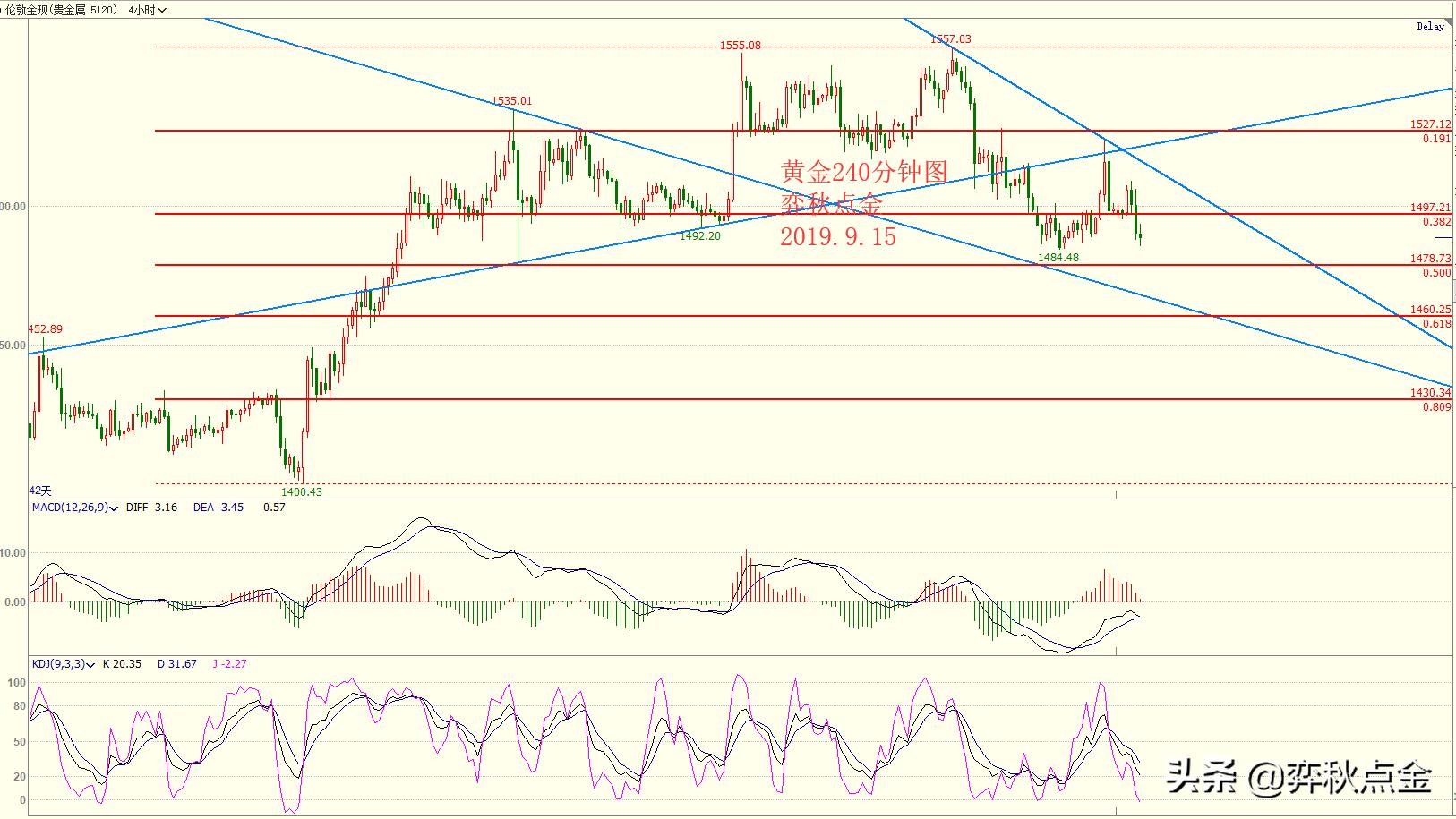Click the J -2.27 value
Screen dimensions: 1456x819
(x=229, y=664)
